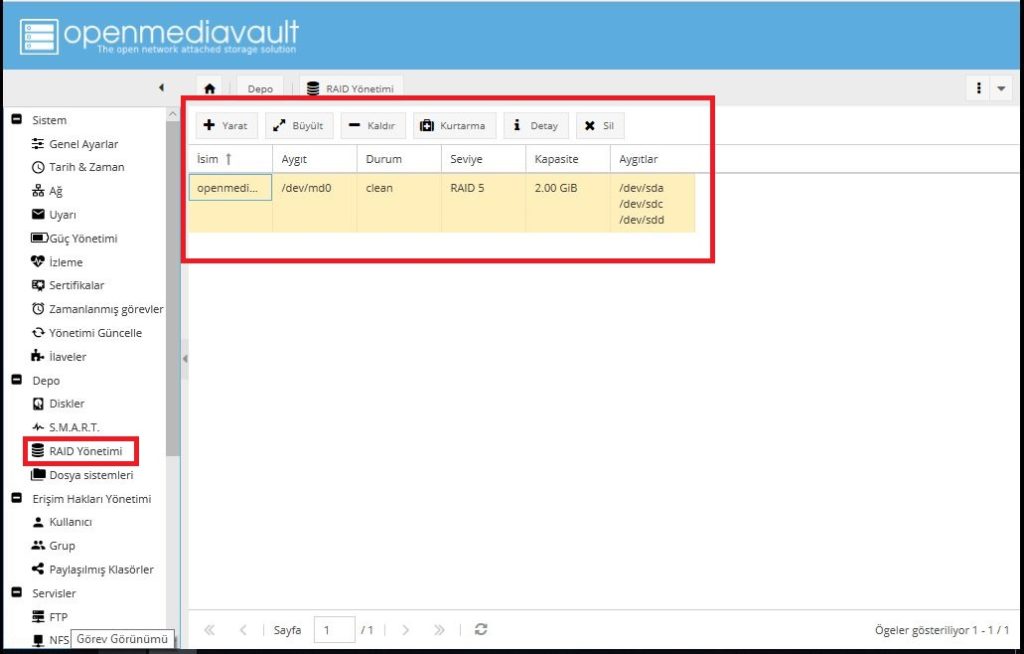Screen dimensions: 1024x654
Task: Expand the top-right dropdown arrow
Action: click(1001, 88)
